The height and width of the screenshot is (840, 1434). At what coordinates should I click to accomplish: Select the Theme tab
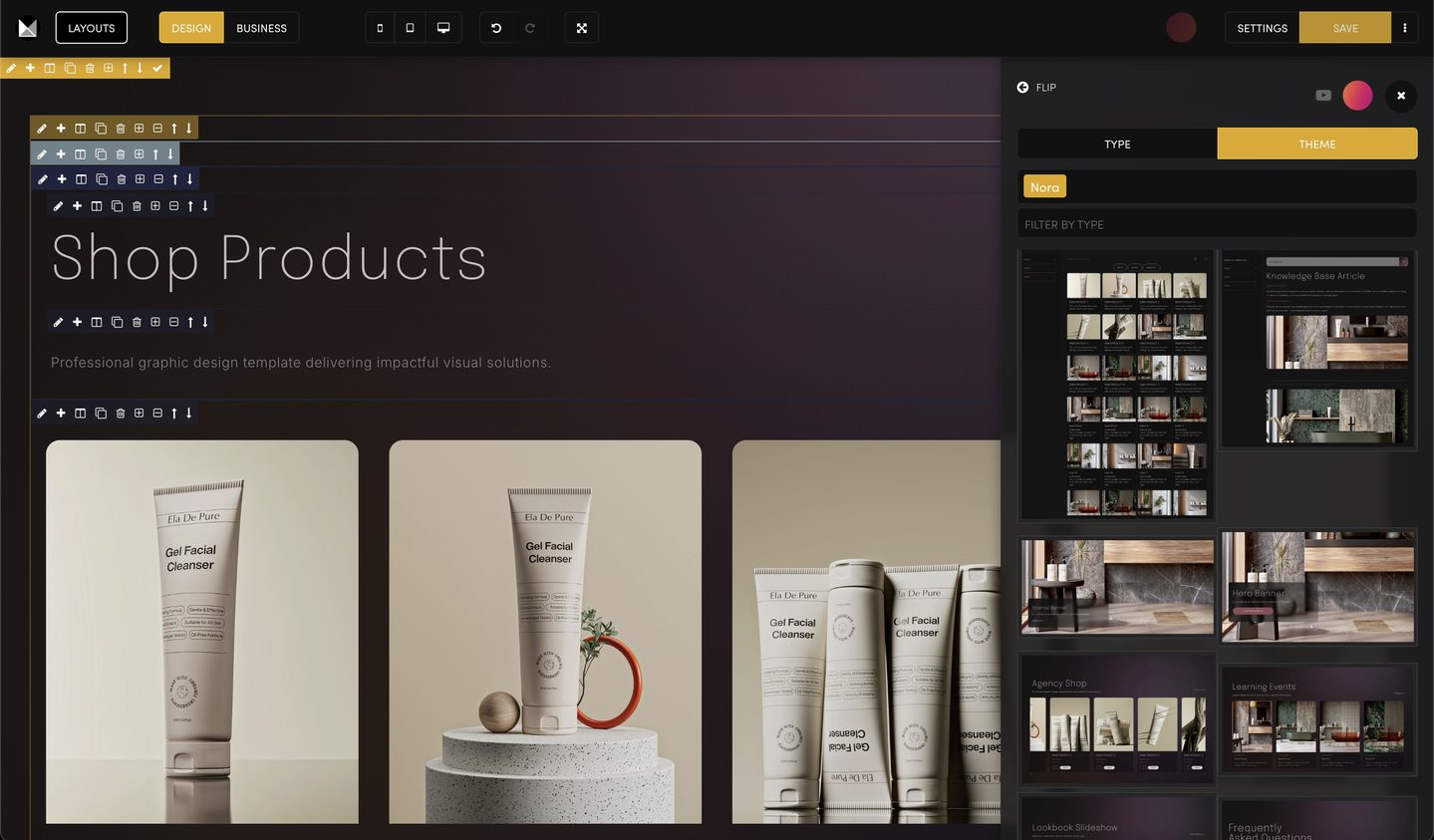point(1316,144)
